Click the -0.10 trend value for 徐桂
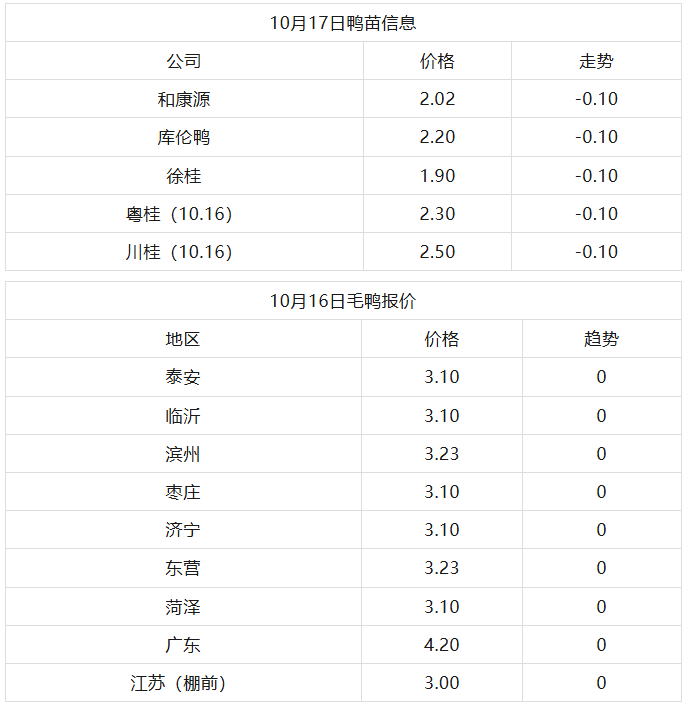Viewport: 685px width, 705px height. pyautogui.click(x=596, y=176)
